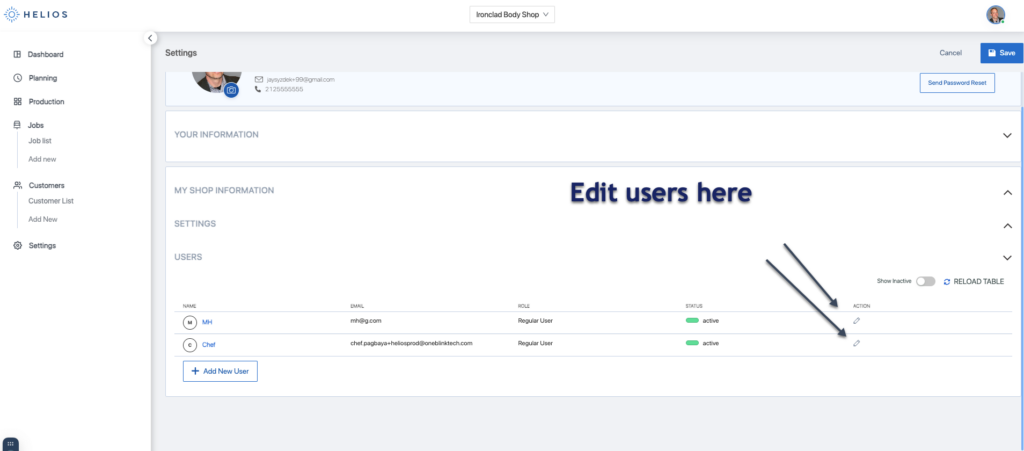Collapse My Shop Information chevron
Image resolution: width=1024 pixels, height=451 pixels.
click(1007, 192)
